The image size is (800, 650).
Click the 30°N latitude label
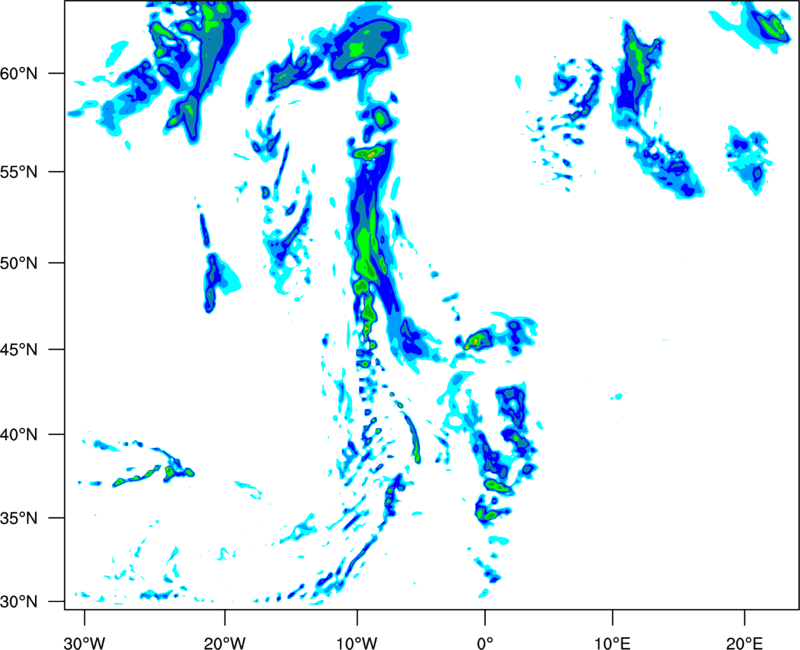pos(19,602)
